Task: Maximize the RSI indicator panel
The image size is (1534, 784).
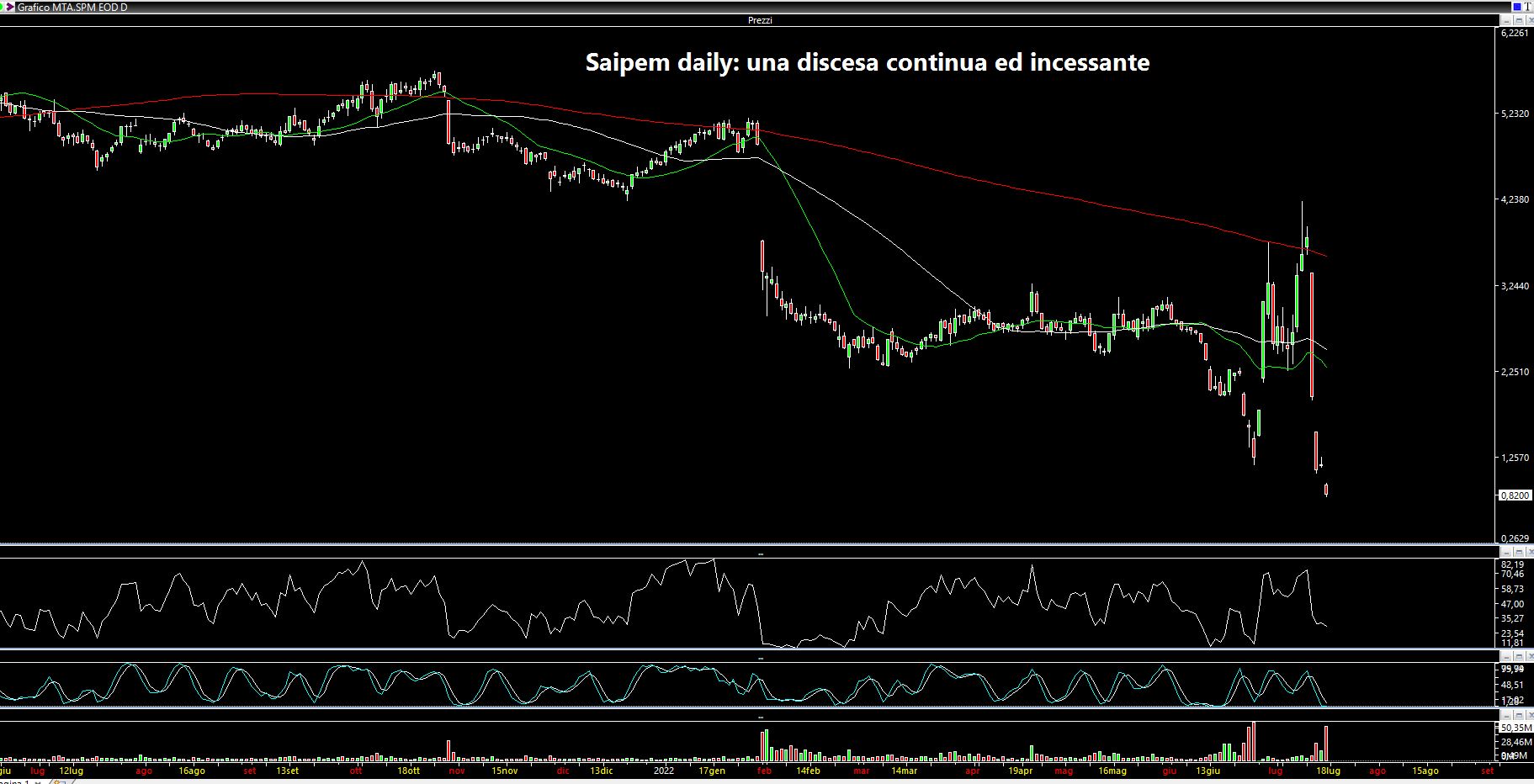Action: pos(1519,554)
